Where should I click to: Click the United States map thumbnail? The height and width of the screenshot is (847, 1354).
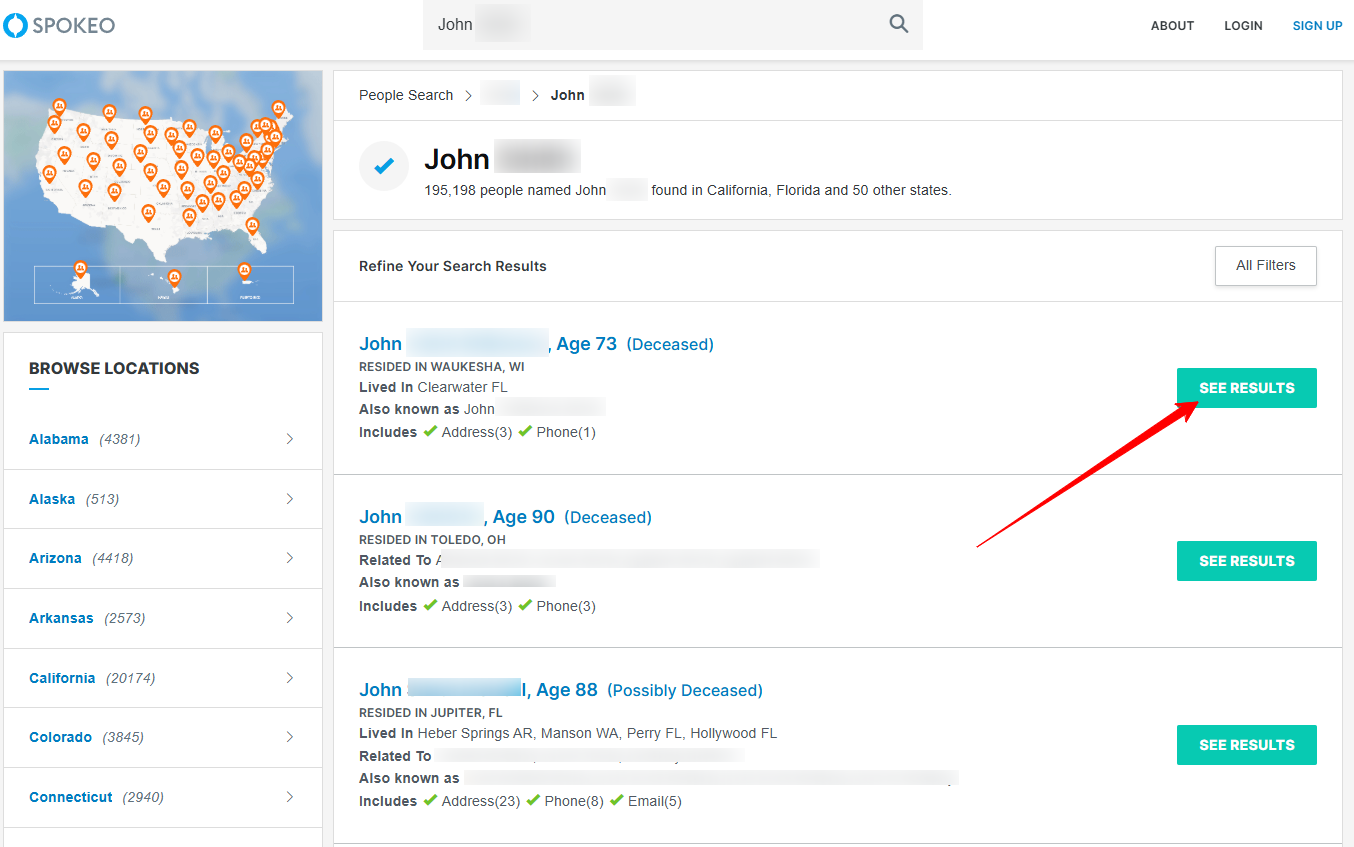pos(163,196)
